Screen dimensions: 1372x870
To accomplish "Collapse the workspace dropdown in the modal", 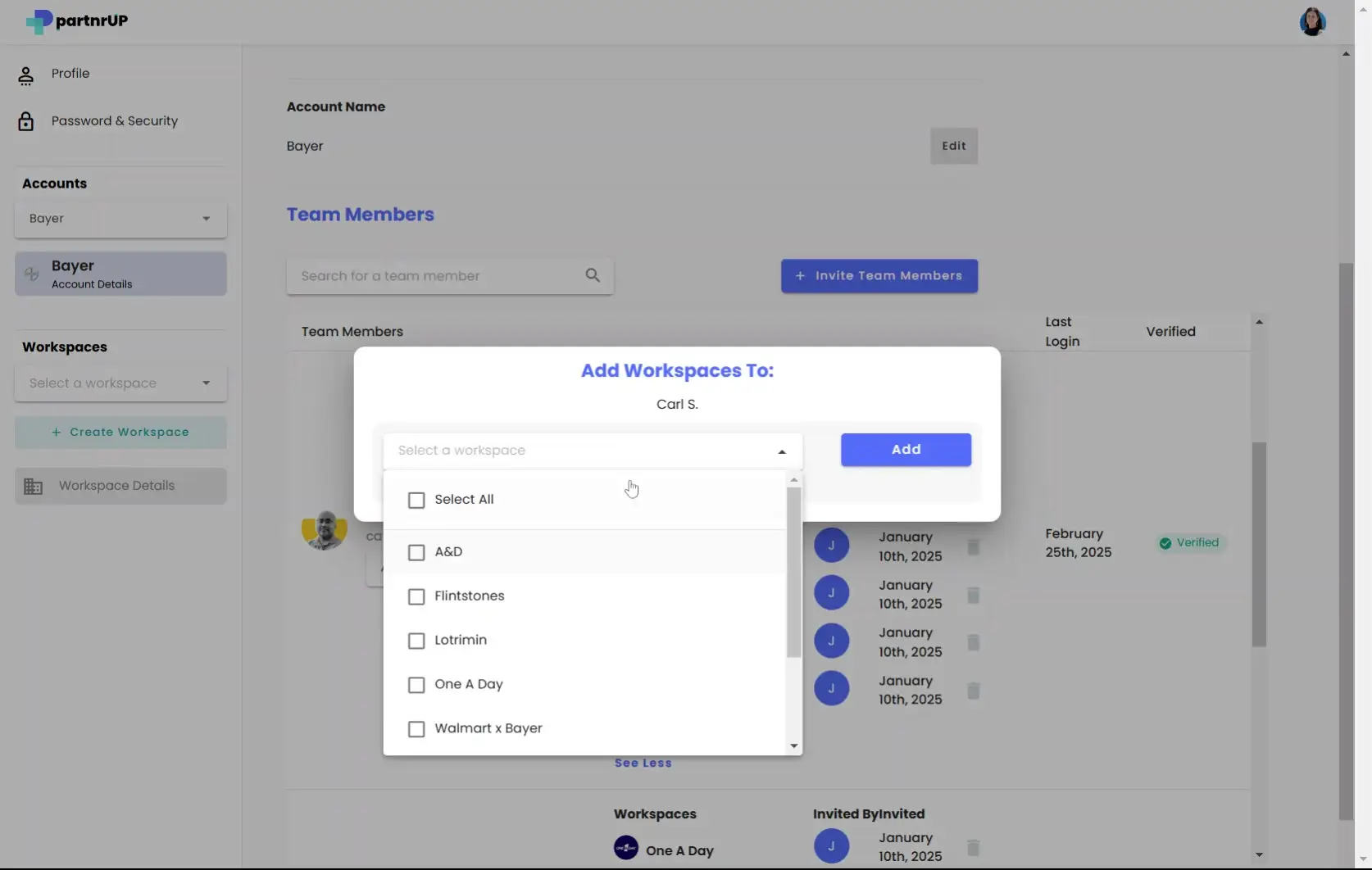I will [x=781, y=451].
